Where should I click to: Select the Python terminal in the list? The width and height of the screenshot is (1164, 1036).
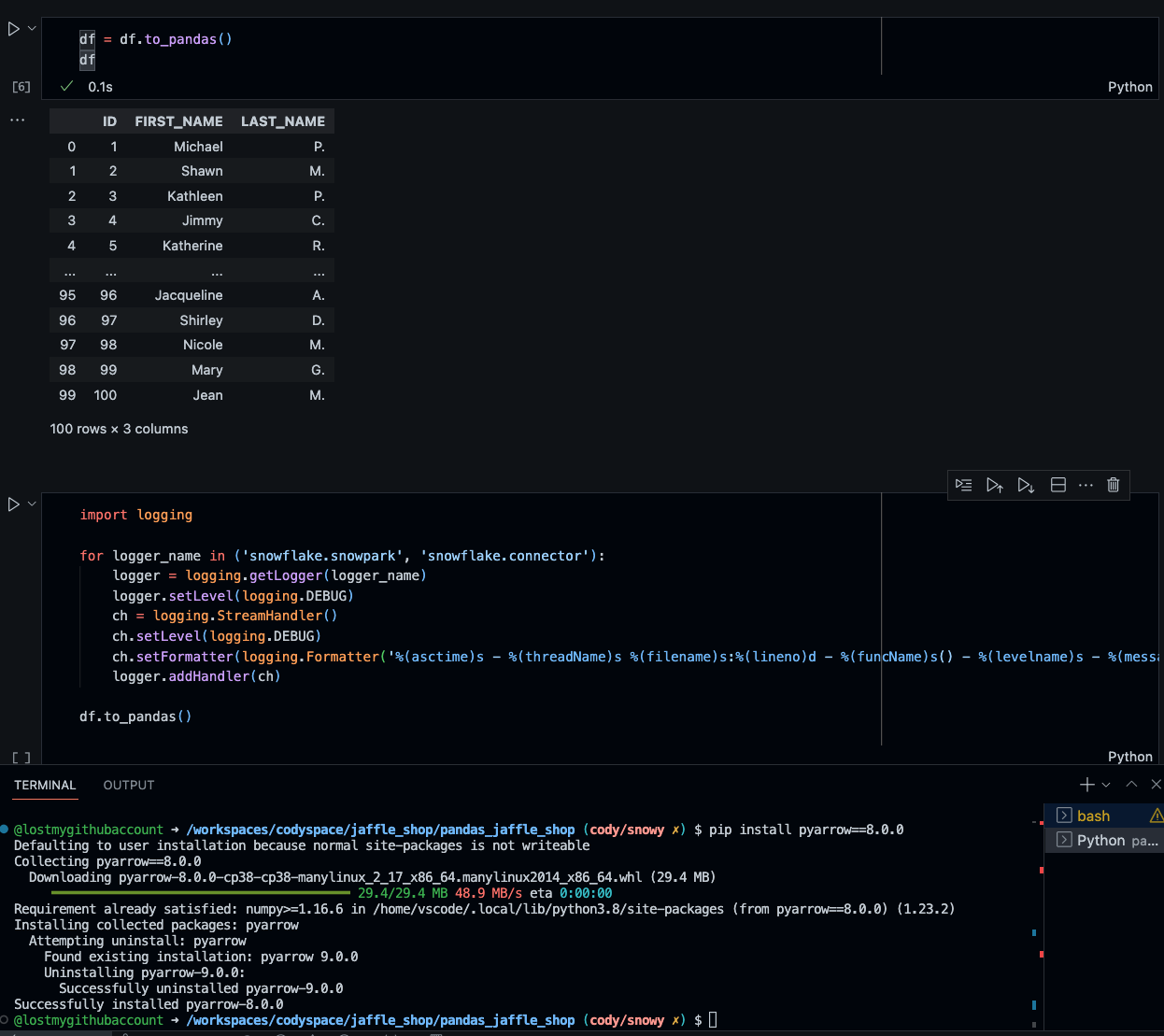1103,840
